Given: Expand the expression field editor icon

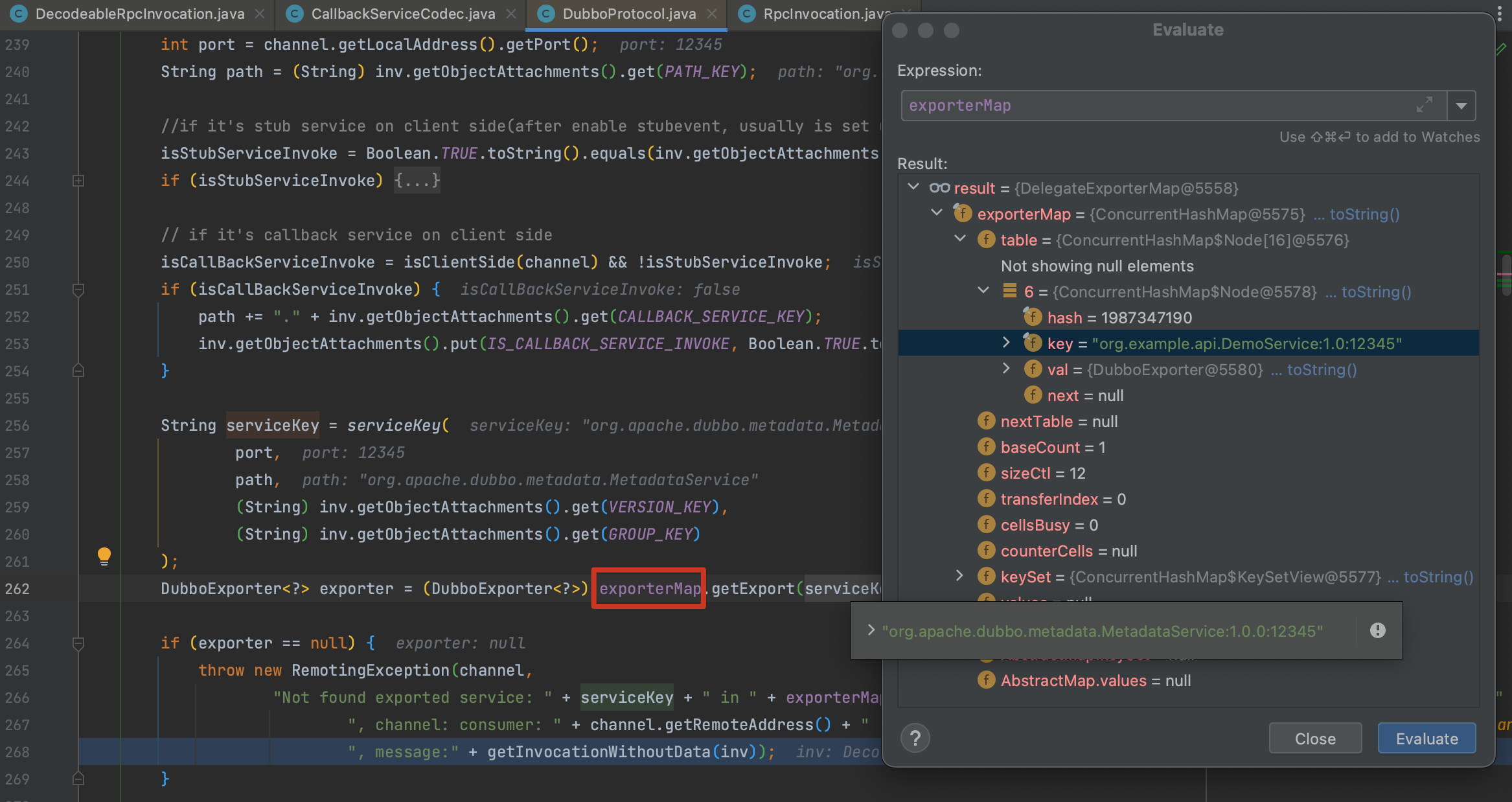Looking at the screenshot, I should click(1424, 105).
